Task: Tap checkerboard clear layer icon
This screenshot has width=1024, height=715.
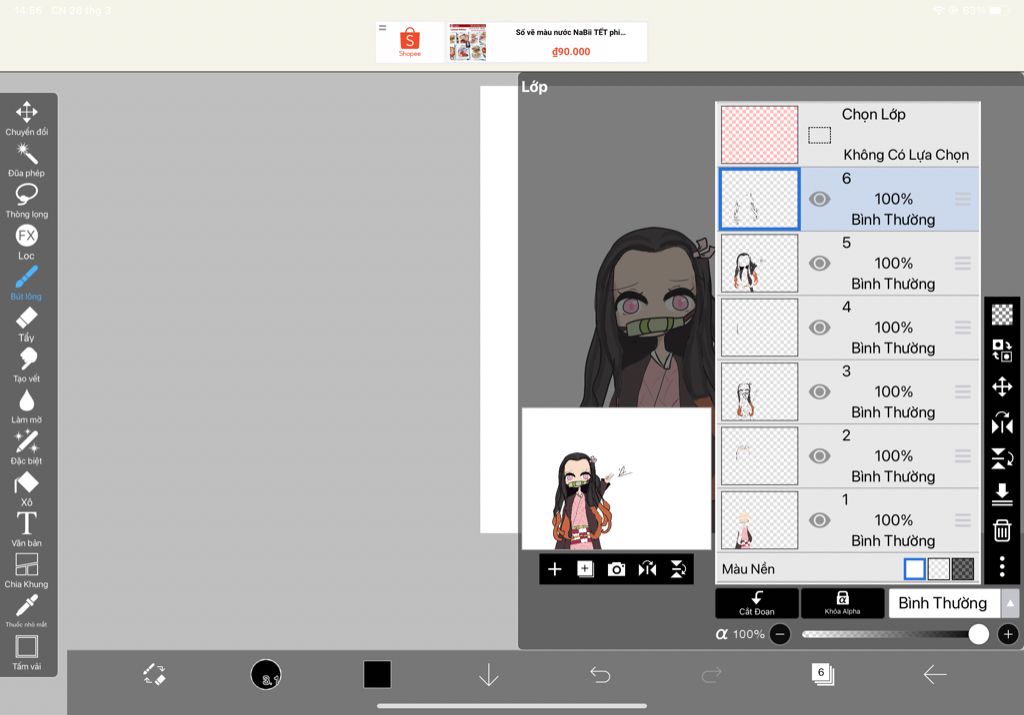Action: pos(1002,314)
